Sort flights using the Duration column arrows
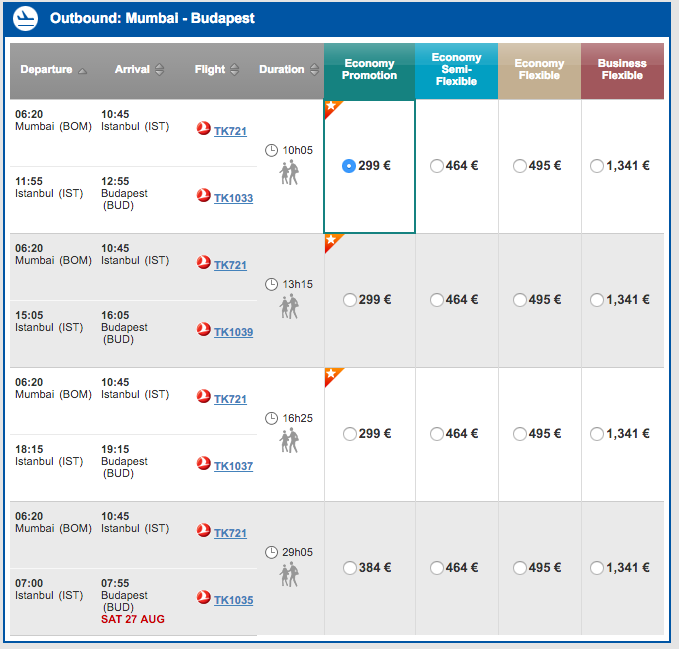 tap(315, 69)
